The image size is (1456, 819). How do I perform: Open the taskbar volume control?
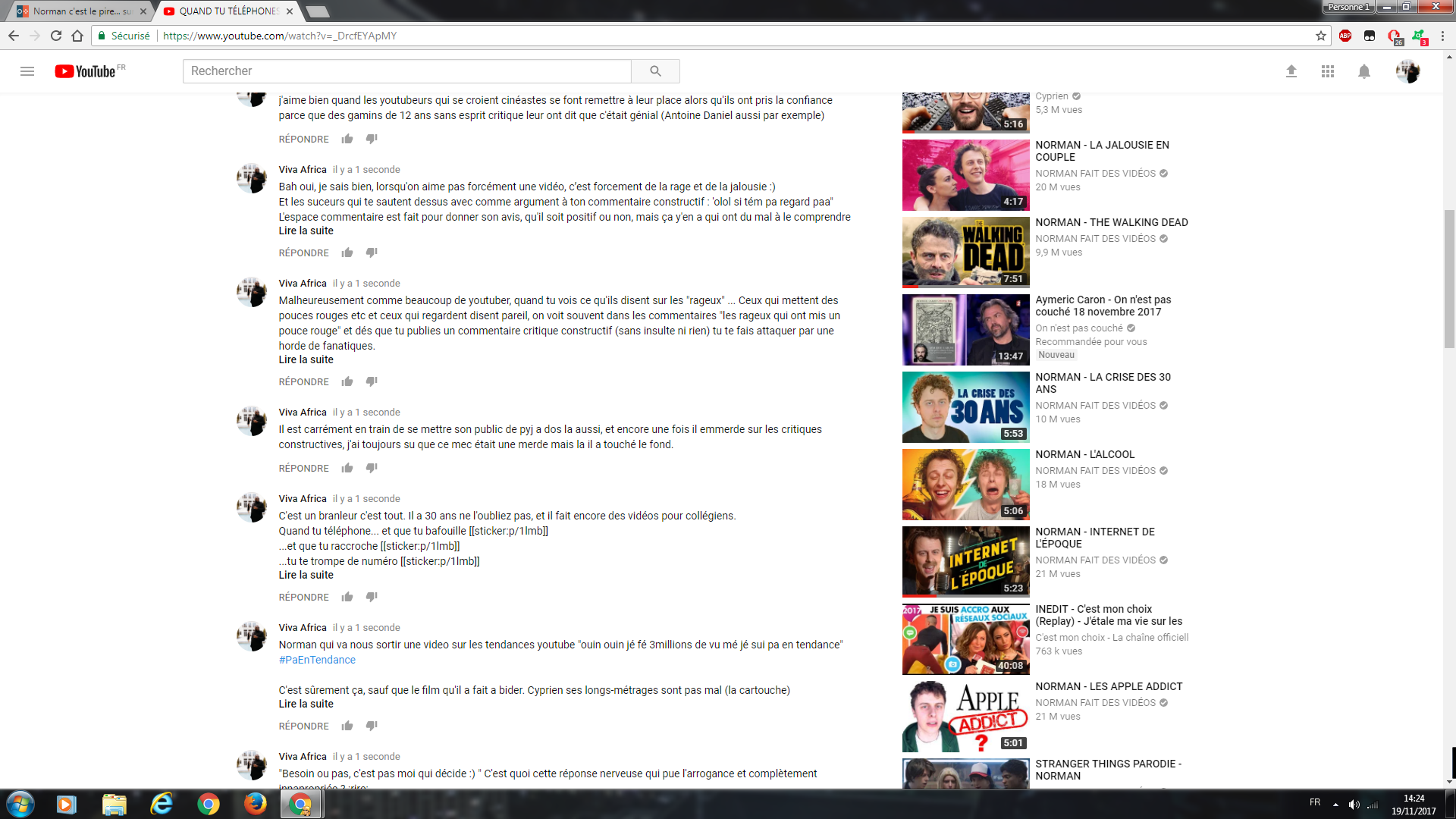[1354, 805]
